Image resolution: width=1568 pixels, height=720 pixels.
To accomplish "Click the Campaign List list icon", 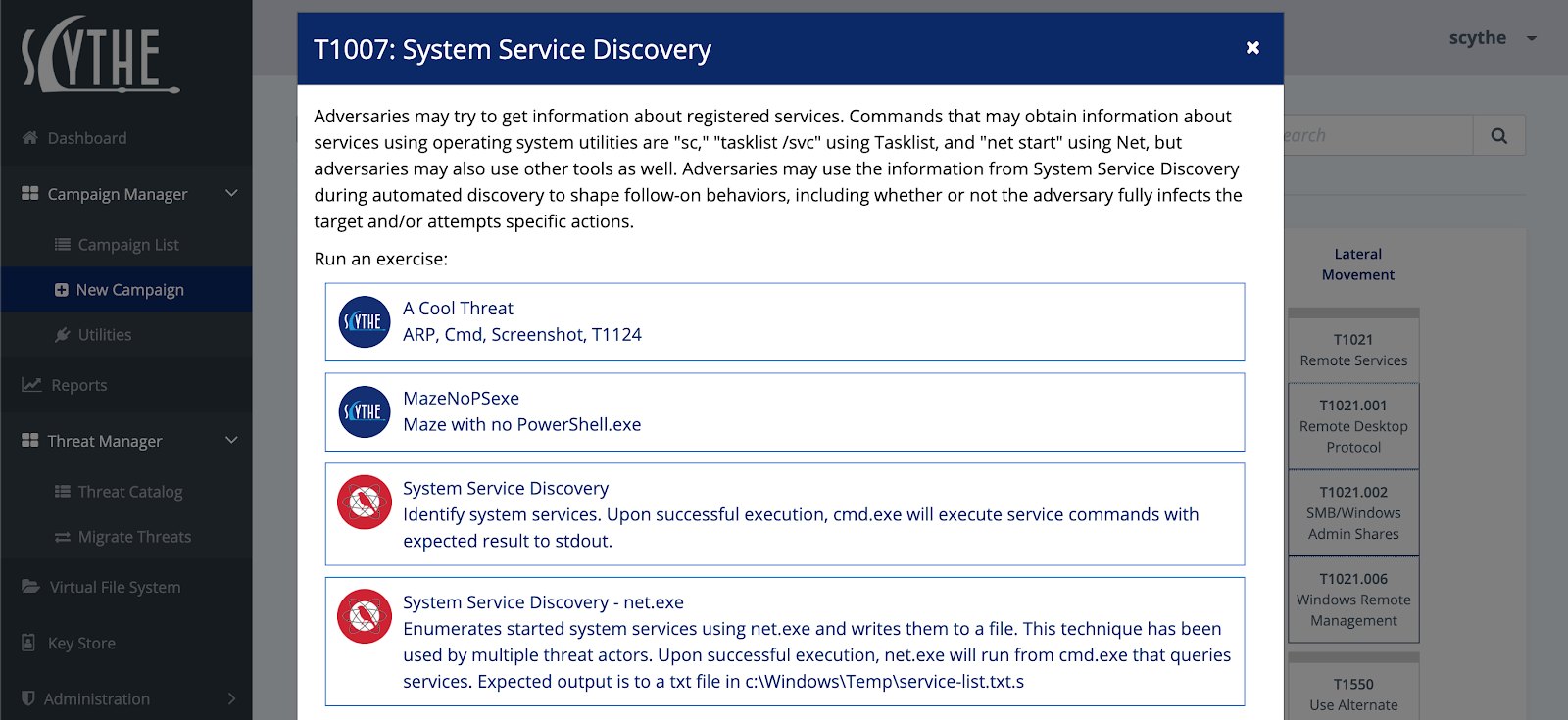I will (x=63, y=245).
